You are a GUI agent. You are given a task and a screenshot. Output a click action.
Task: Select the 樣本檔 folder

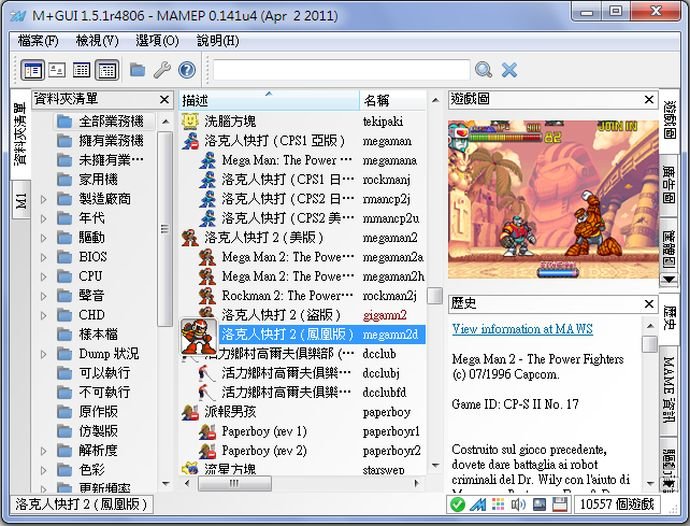[87, 334]
